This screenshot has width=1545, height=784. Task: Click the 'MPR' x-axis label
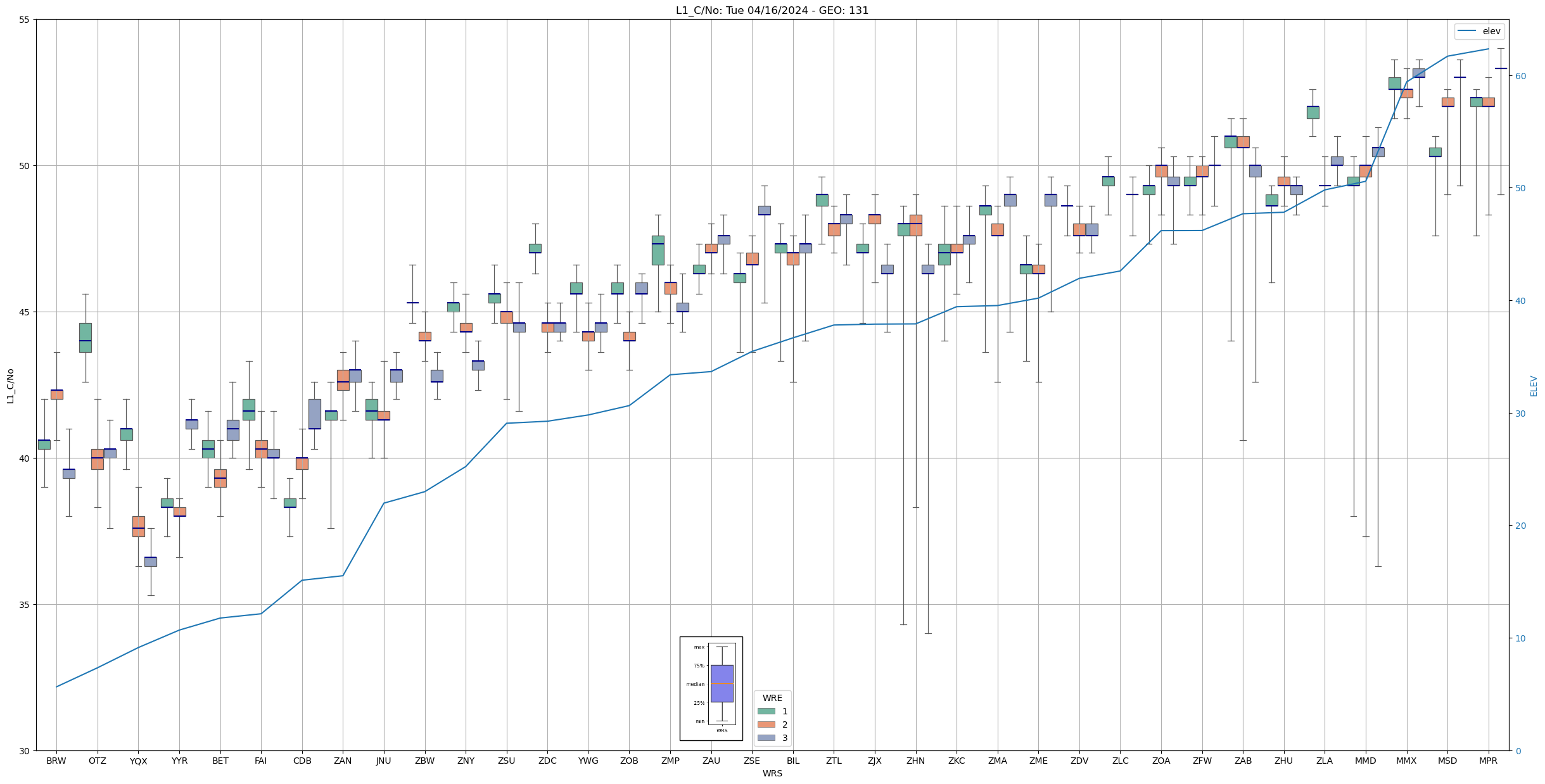pos(1489,761)
